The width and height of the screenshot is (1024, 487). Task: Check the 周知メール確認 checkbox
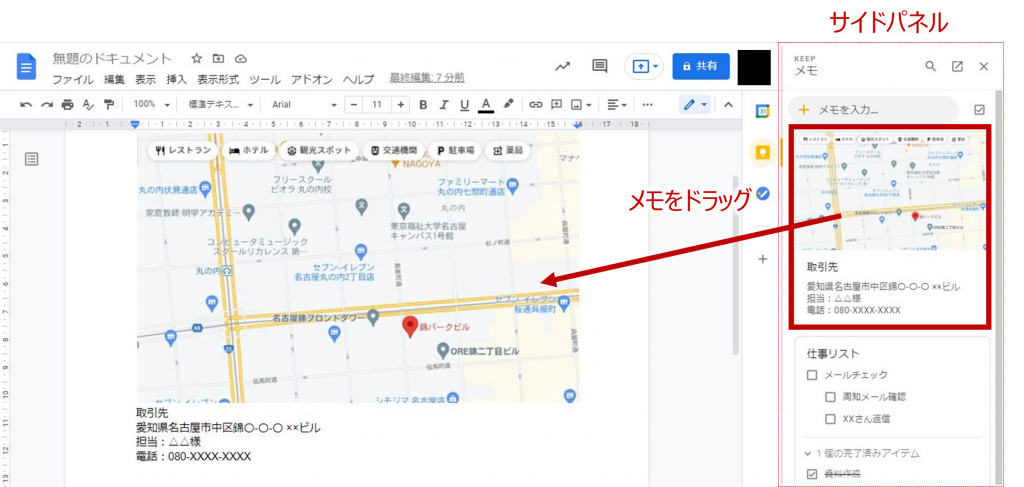830,397
